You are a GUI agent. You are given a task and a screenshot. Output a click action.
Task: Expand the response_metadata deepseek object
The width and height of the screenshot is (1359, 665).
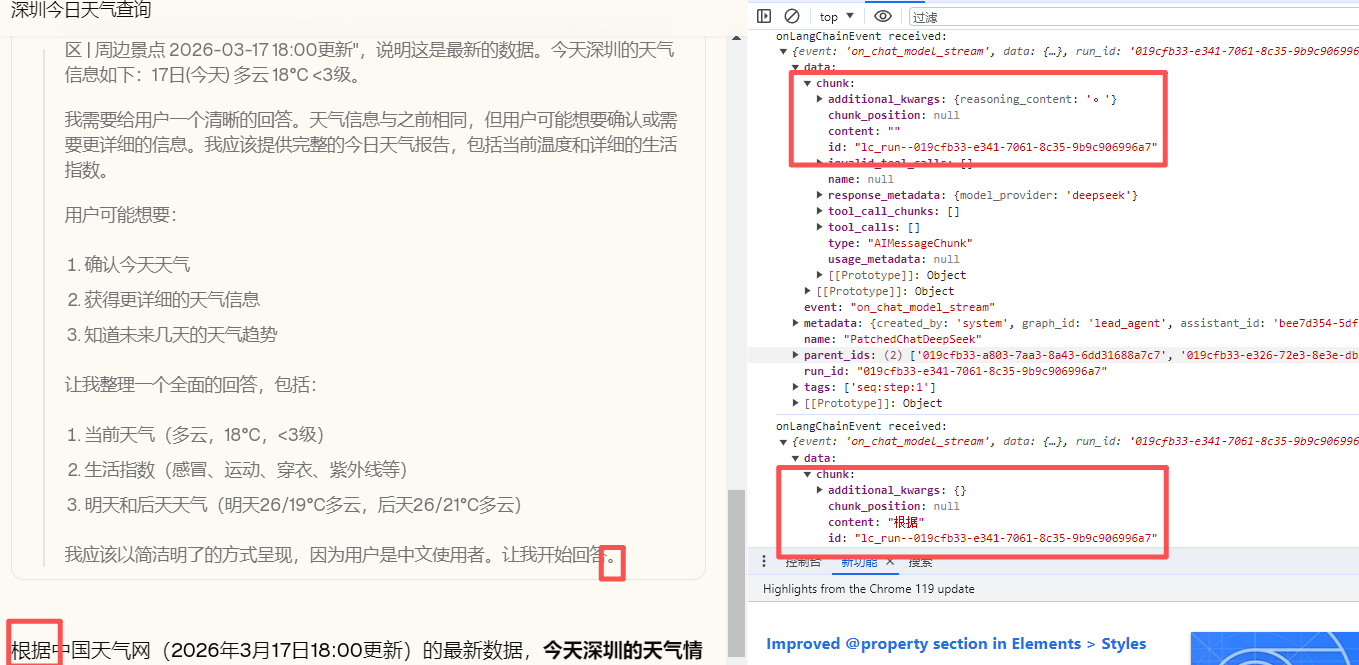[x=820, y=195]
